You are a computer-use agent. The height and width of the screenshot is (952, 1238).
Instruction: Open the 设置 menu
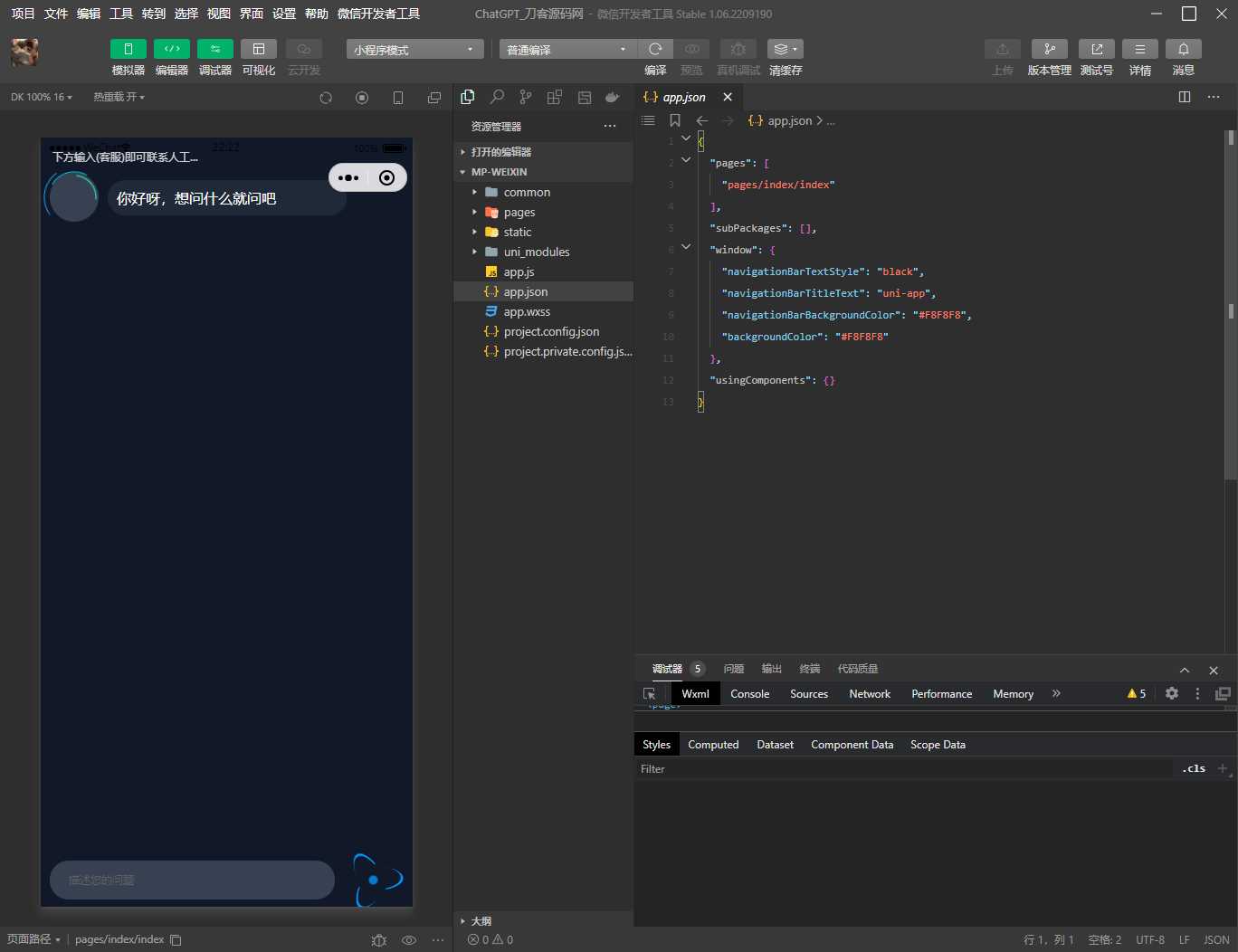coord(284,14)
